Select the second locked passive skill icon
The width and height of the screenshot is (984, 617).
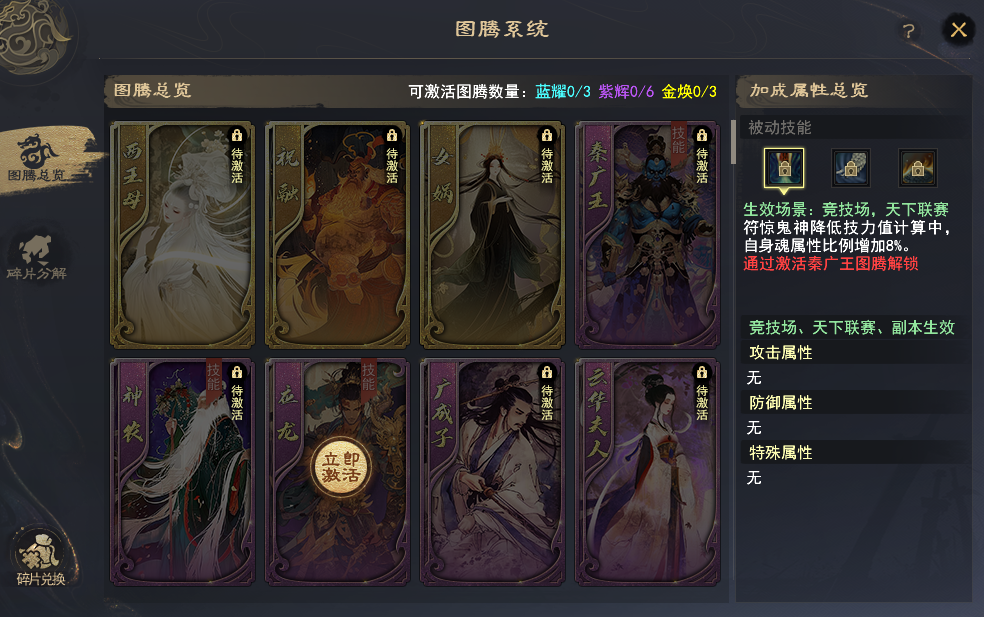[x=851, y=168]
